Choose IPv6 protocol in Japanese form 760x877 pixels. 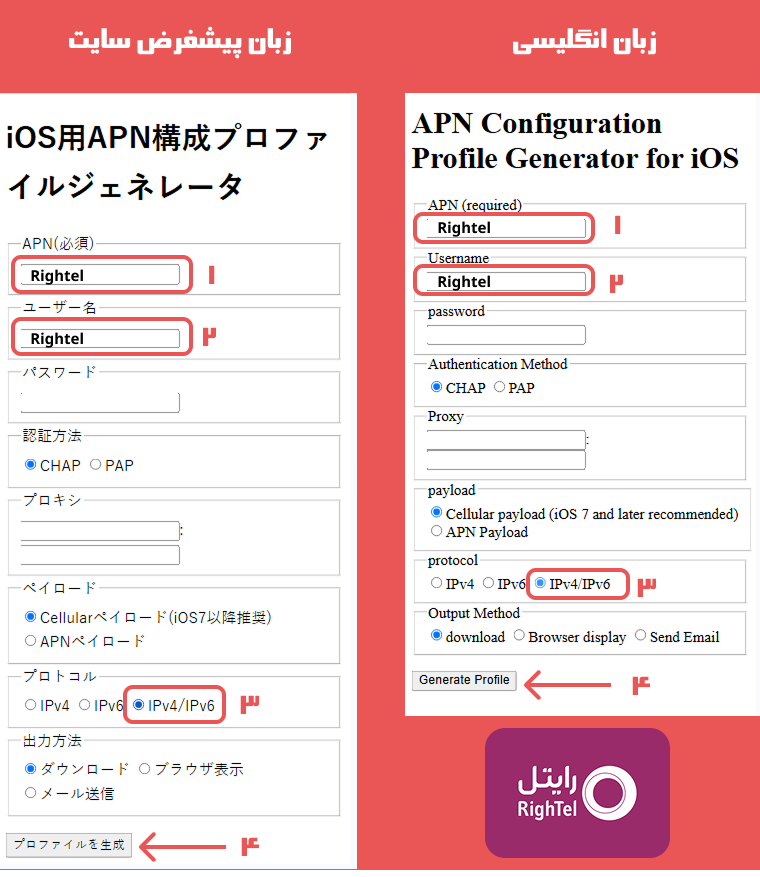84,705
